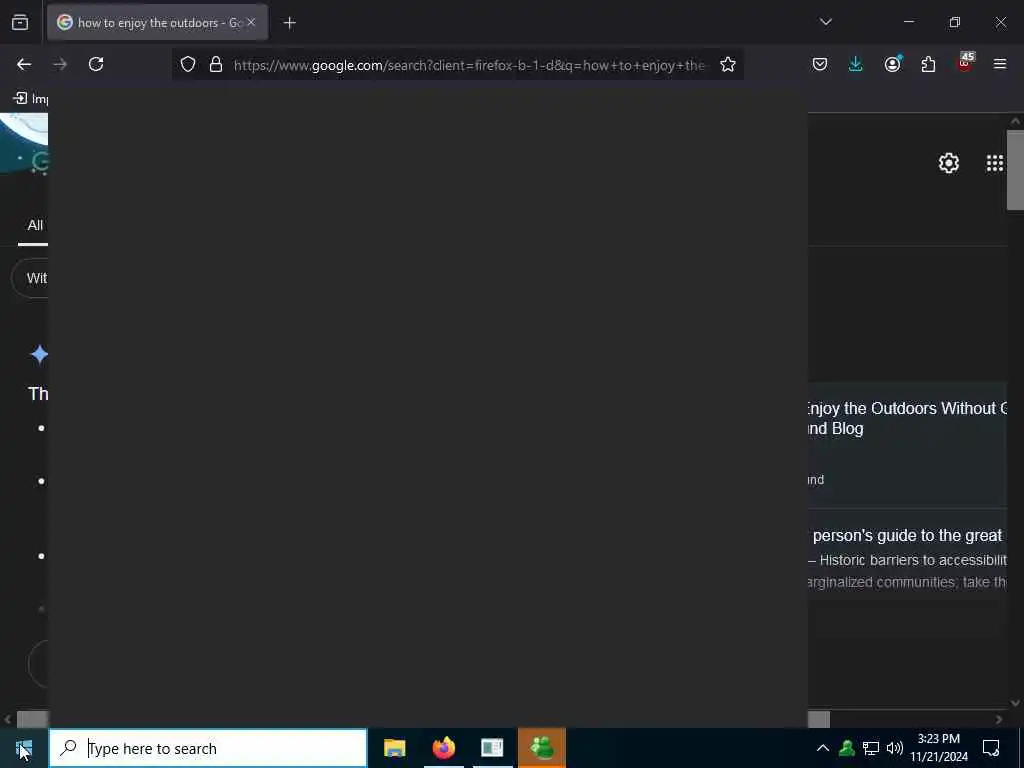Switch to Firefox in the taskbar

pyautogui.click(x=443, y=748)
